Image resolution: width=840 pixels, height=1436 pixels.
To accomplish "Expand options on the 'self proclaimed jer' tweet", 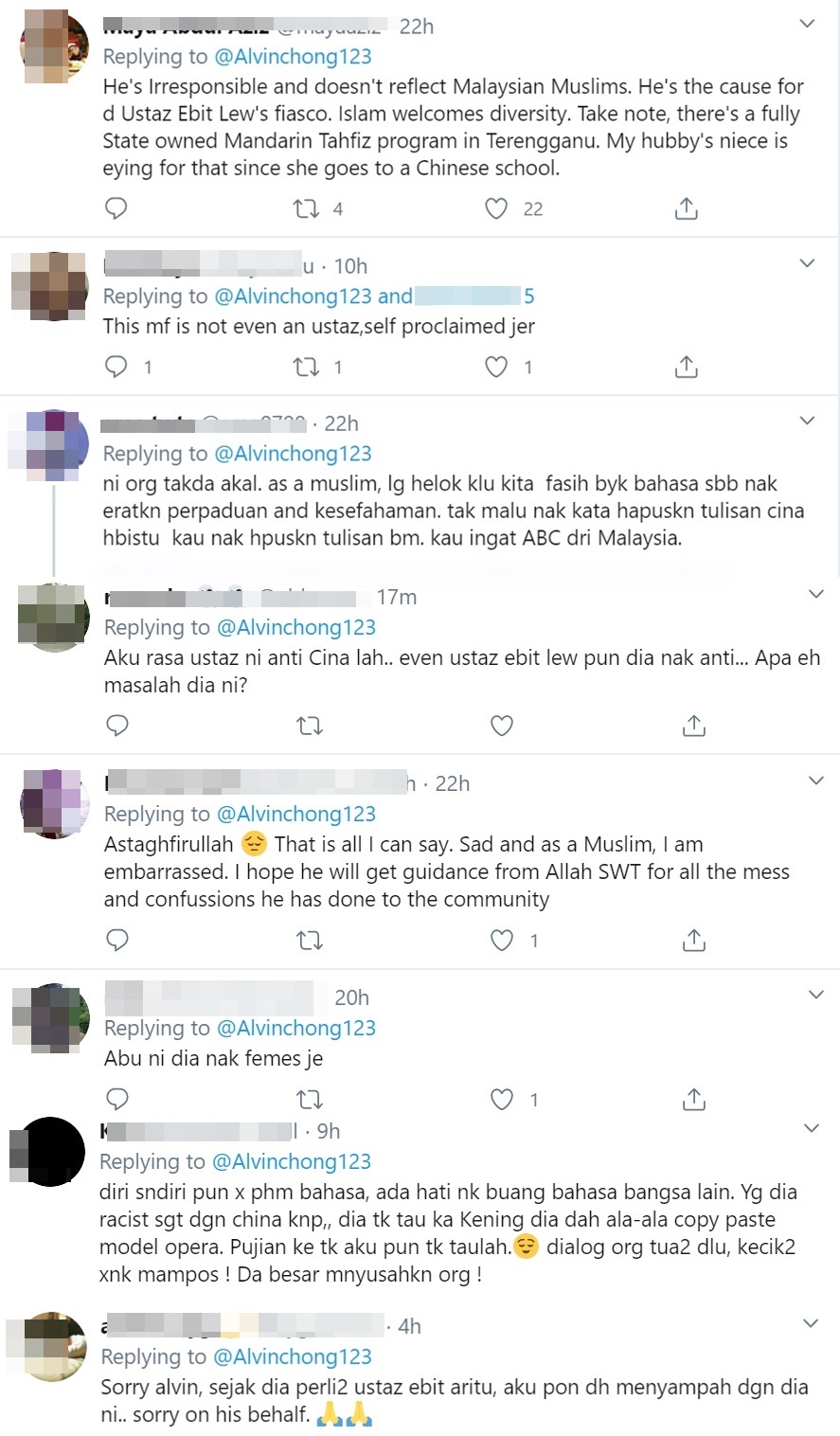I will click(808, 263).
